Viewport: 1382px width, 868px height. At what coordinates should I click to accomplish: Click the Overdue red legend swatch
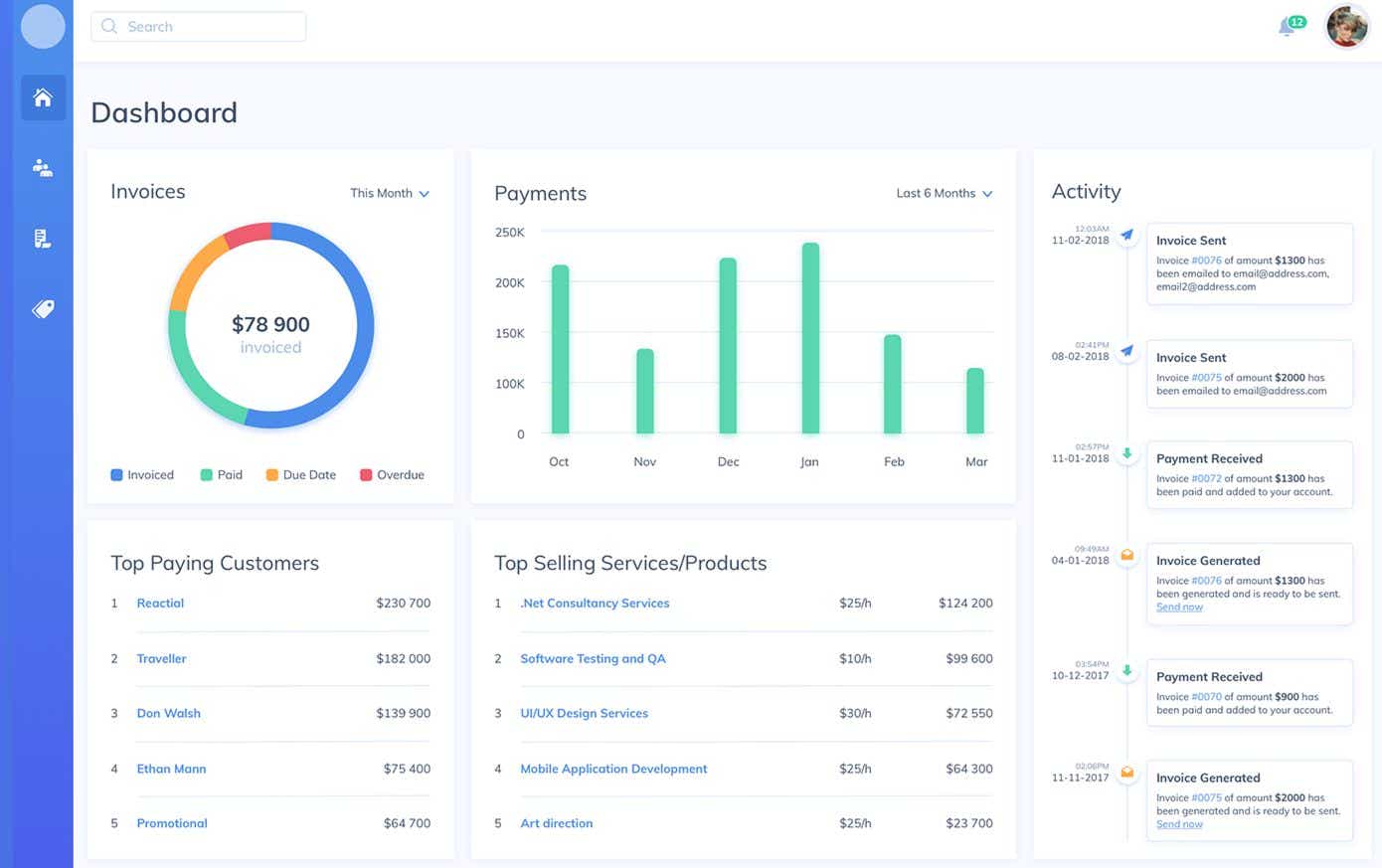[366, 475]
